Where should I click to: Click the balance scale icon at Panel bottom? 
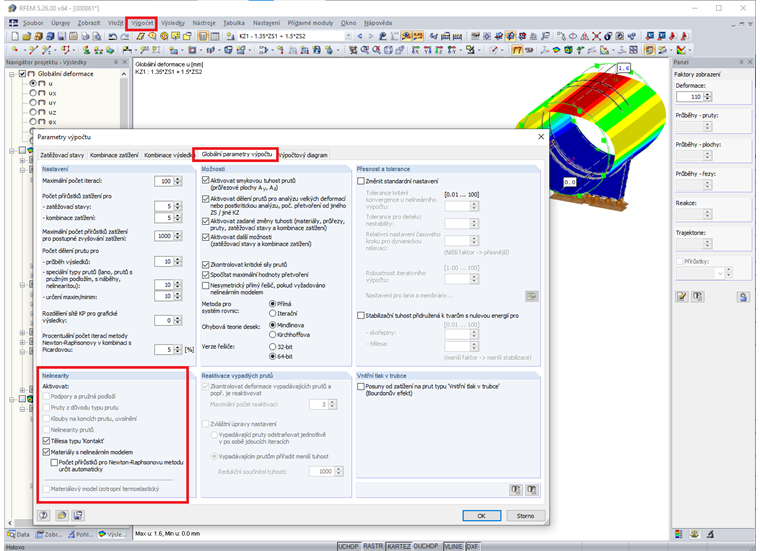coord(695,534)
